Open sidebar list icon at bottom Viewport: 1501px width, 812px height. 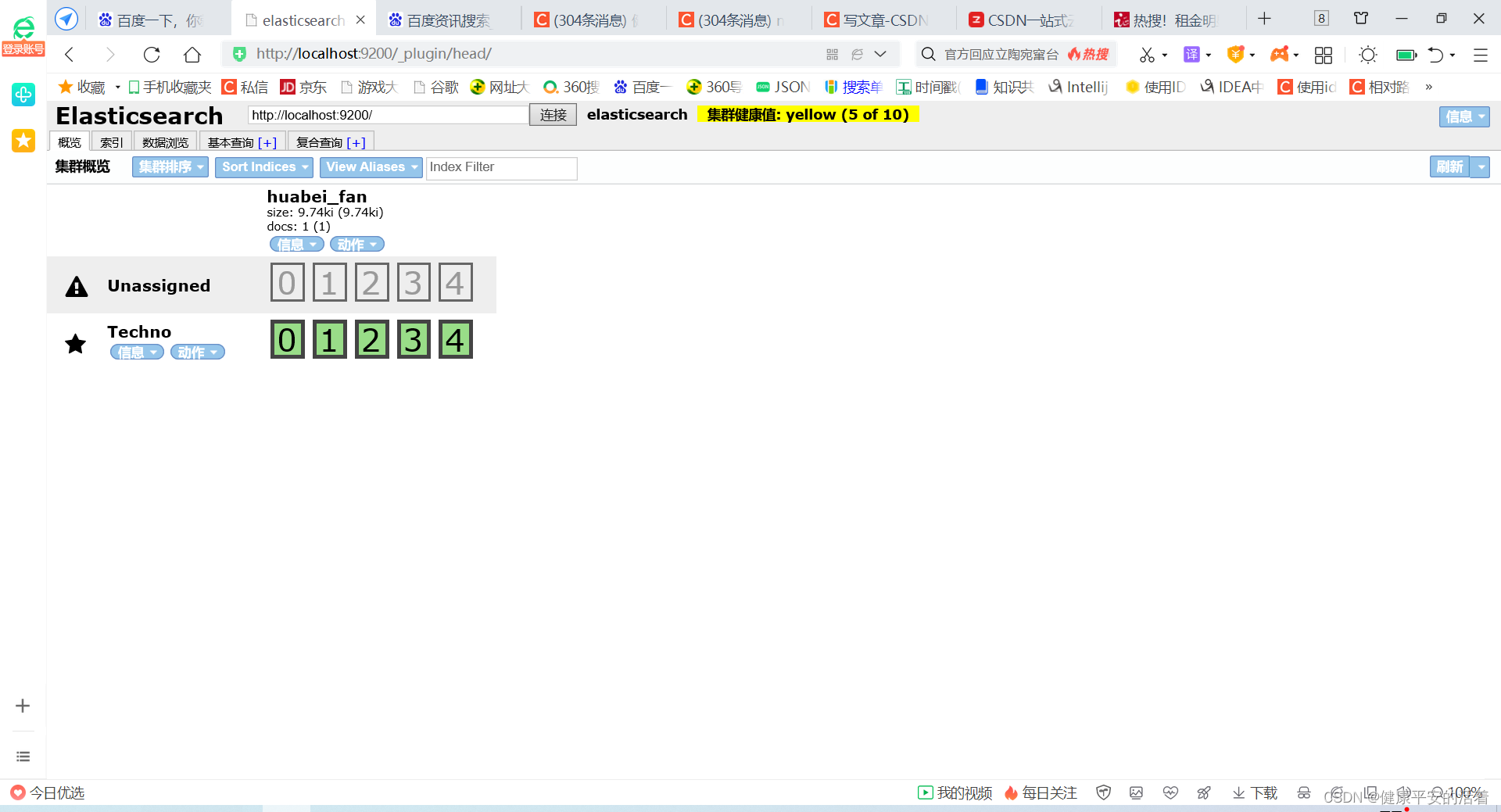coord(23,757)
